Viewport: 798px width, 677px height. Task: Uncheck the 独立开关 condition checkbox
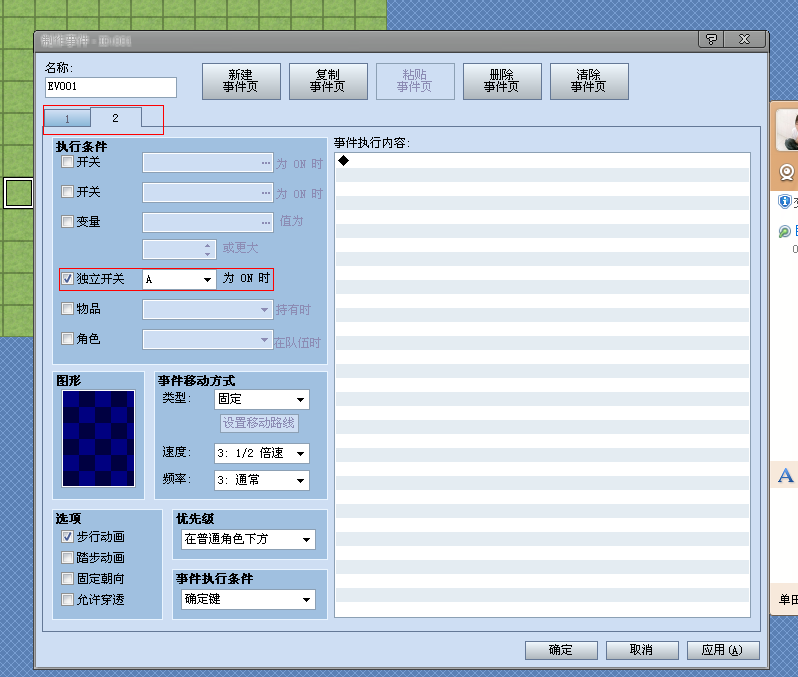[x=67, y=278]
